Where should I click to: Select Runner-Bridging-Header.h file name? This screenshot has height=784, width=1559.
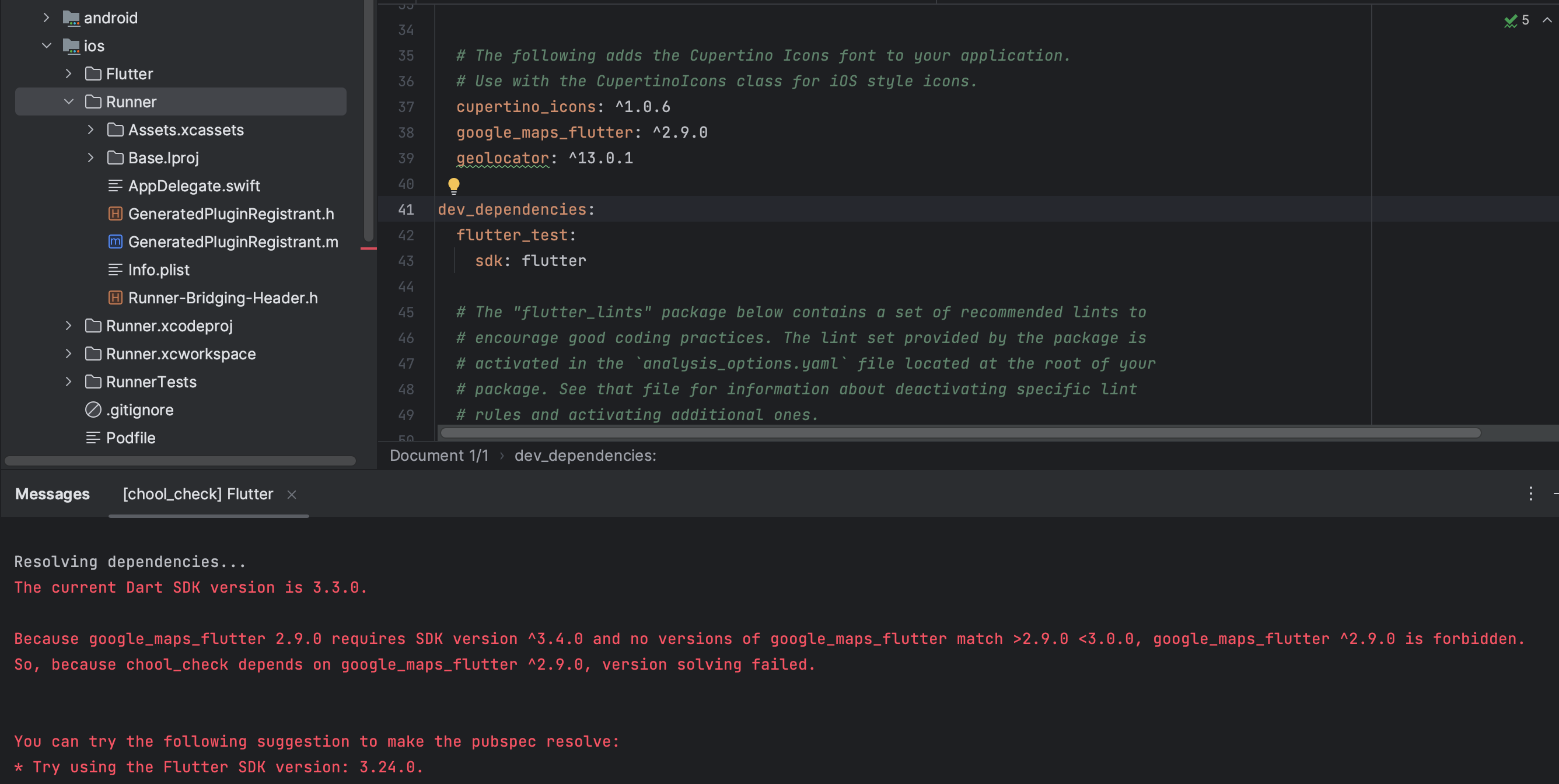click(223, 297)
